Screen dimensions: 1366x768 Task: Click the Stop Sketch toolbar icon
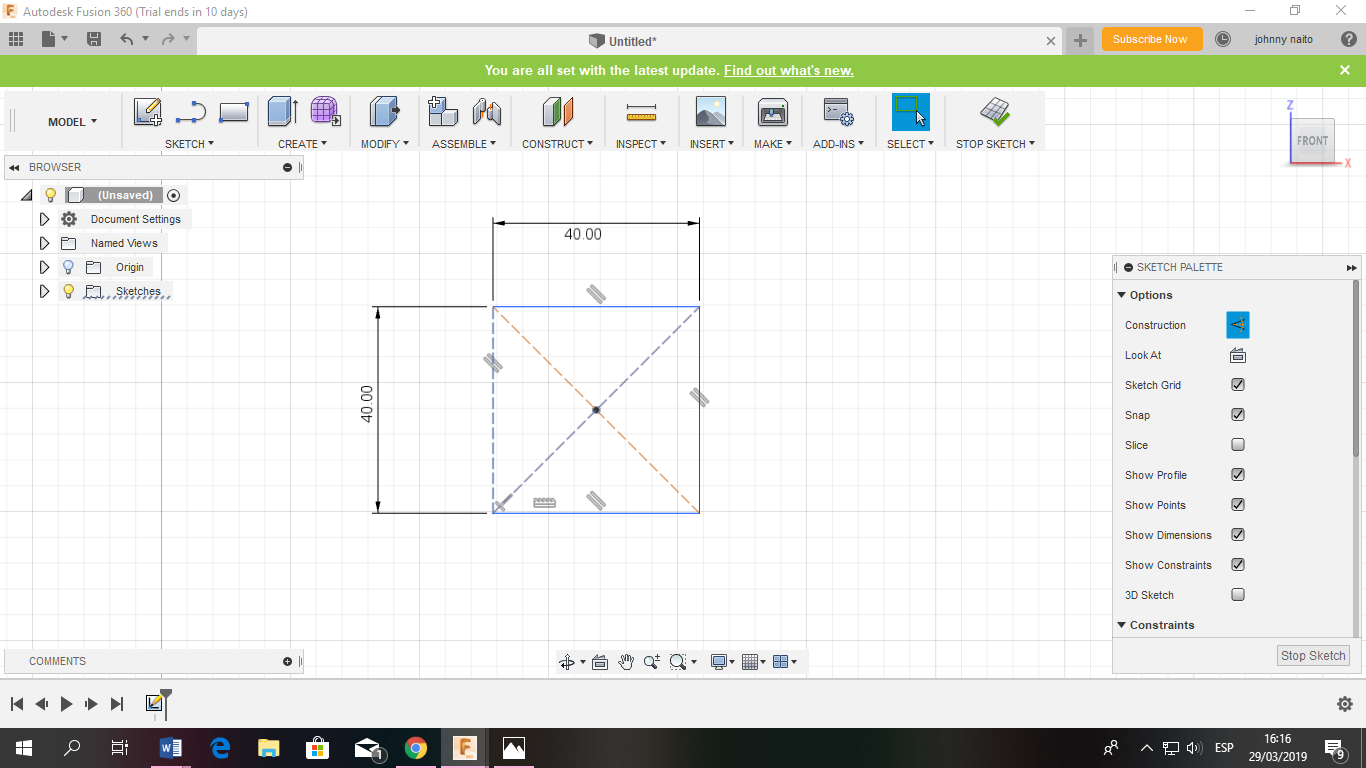point(994,111)
